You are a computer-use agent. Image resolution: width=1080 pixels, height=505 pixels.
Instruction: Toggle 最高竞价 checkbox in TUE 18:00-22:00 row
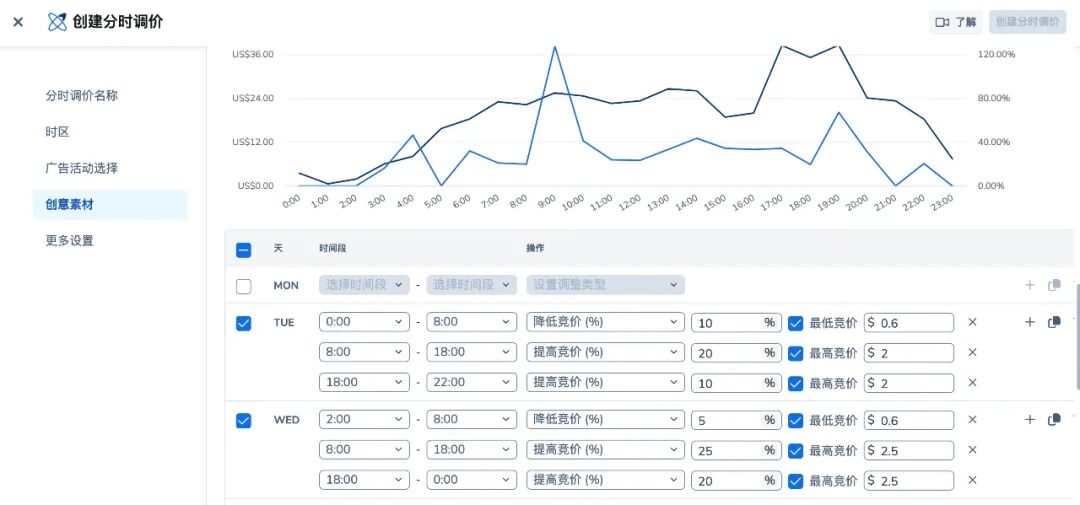click(x=796, y=383)
